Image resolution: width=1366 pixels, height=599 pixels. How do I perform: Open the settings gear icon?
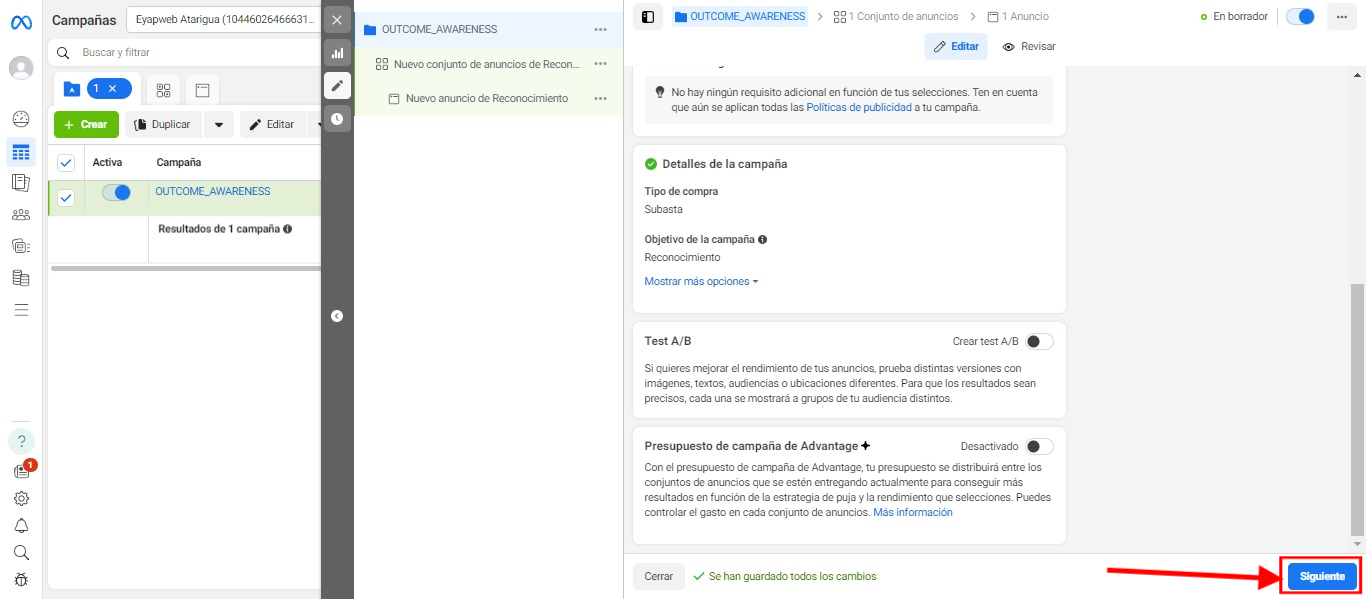tap(21, 498)
